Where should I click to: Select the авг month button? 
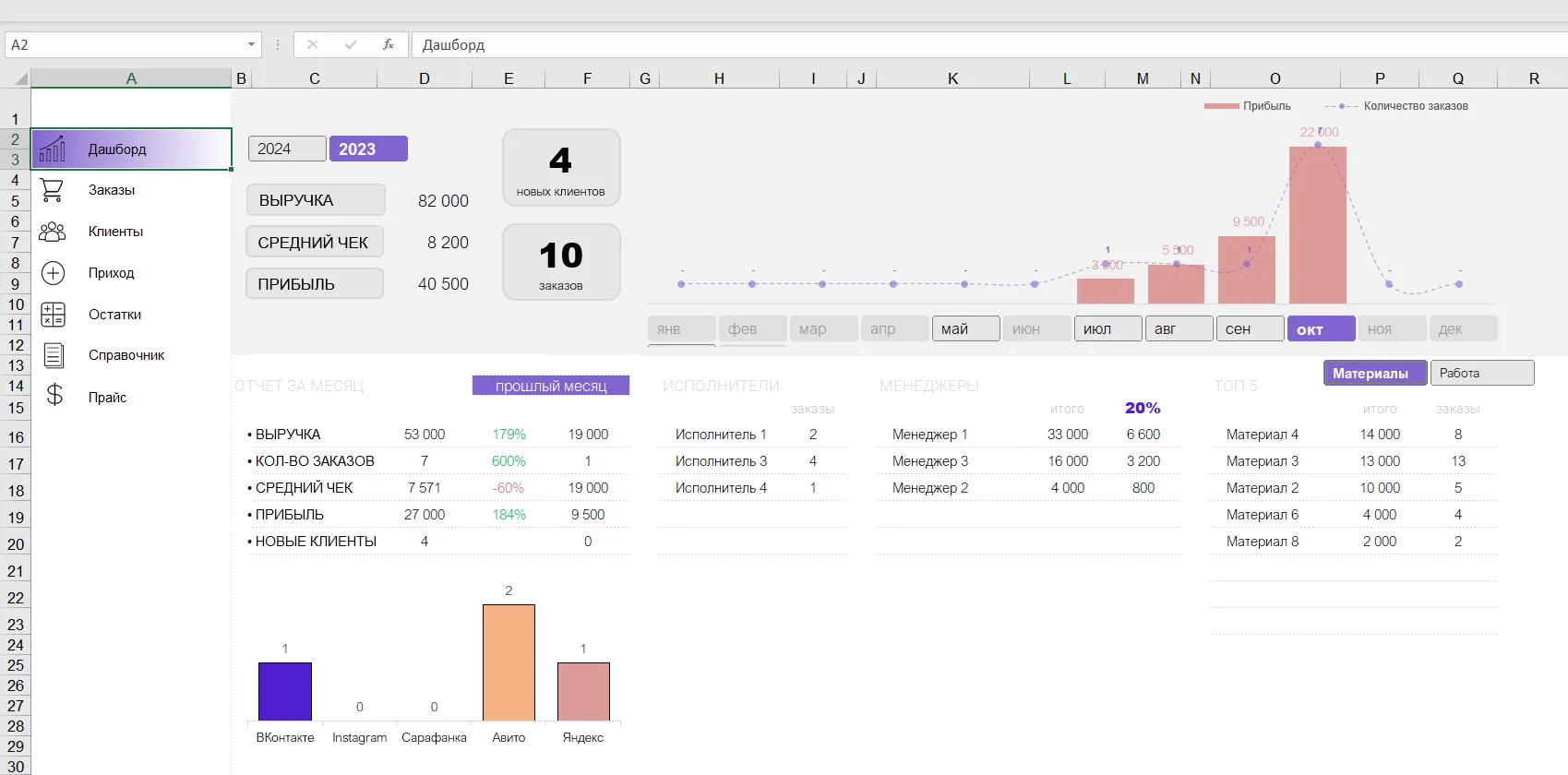[x=1179, y=328]
